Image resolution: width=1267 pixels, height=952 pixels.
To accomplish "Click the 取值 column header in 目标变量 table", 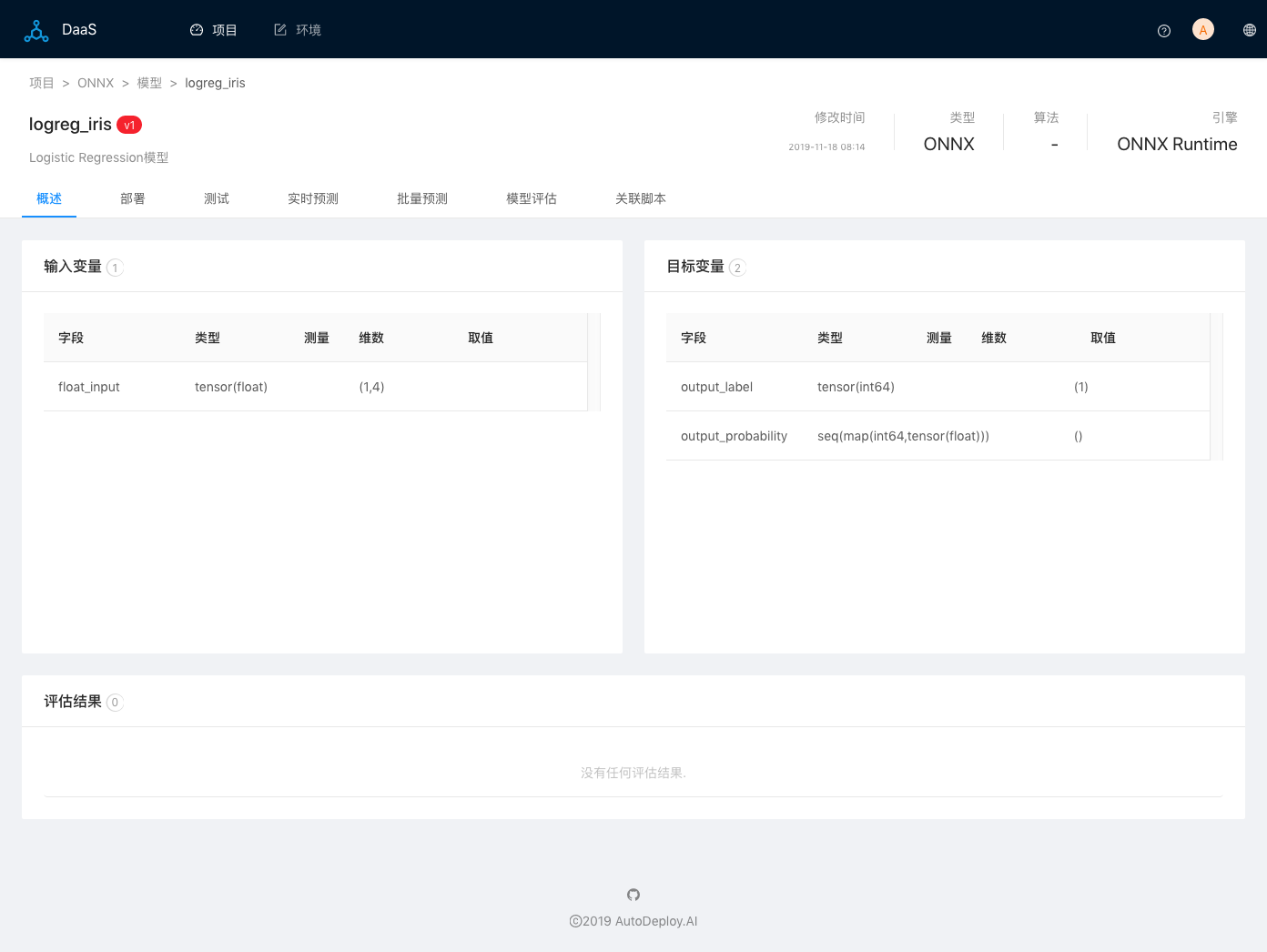I will tap(1103, 338).
